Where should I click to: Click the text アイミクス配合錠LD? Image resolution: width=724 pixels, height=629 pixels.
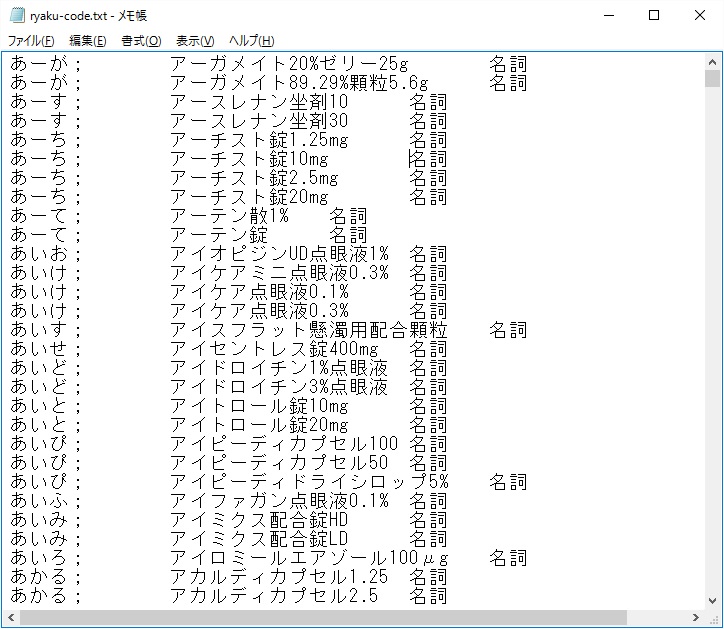[259, 539]
